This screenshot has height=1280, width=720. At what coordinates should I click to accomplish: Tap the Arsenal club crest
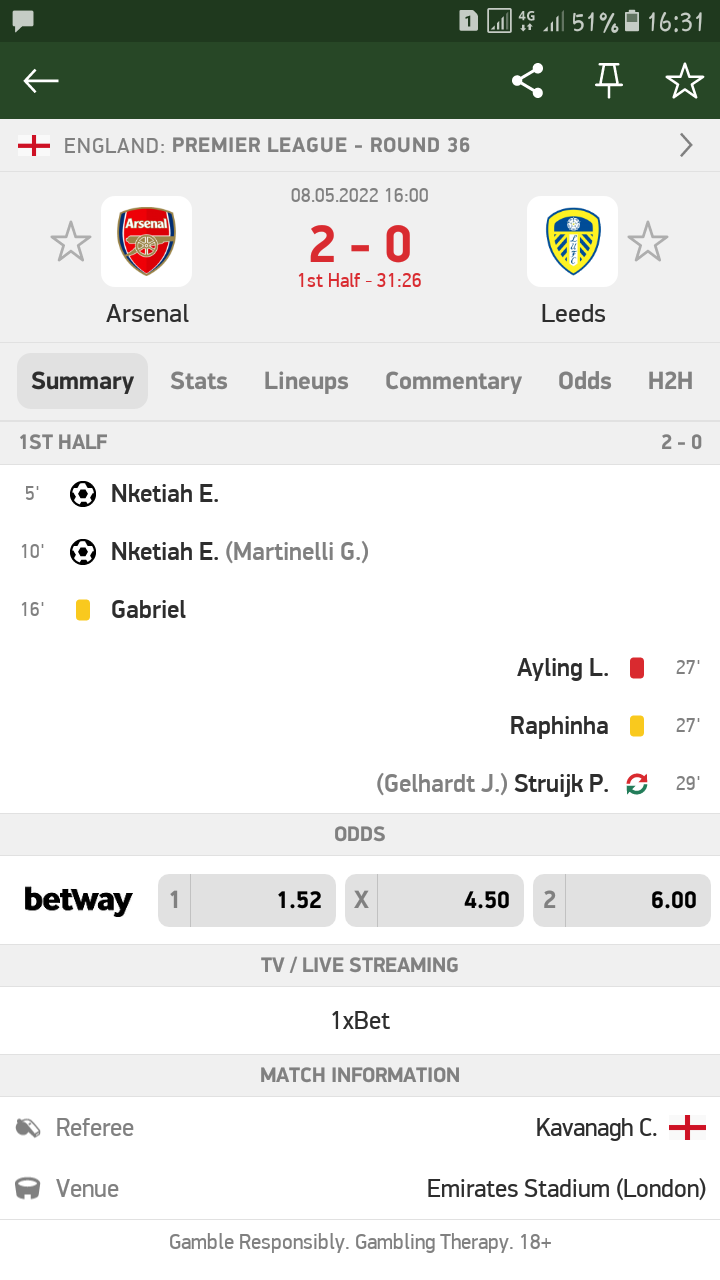146,242
